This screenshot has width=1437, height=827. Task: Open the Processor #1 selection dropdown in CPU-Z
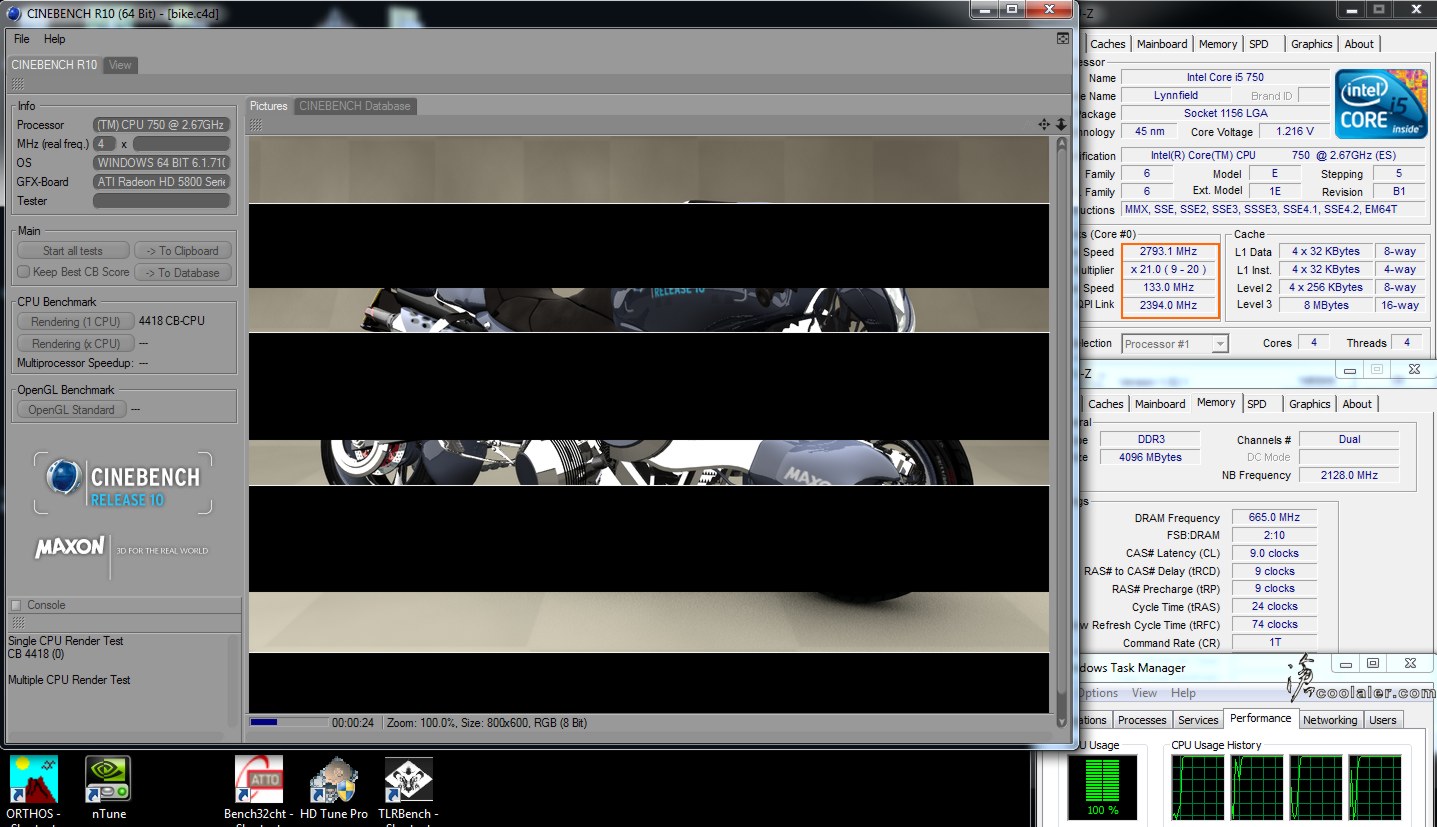tap(1175, 344)
